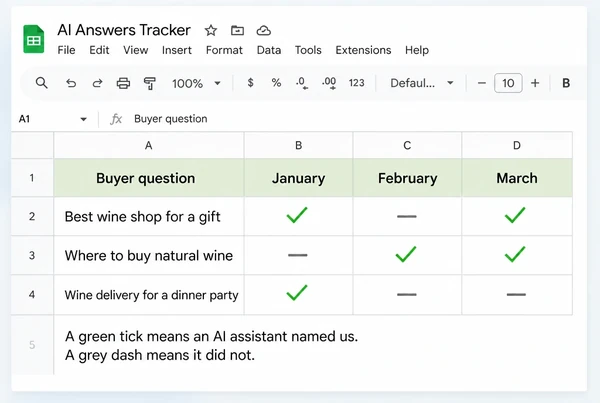600x403 pixels.
Task: Click the search menus magnifier icon
Action: pos(41,83)
